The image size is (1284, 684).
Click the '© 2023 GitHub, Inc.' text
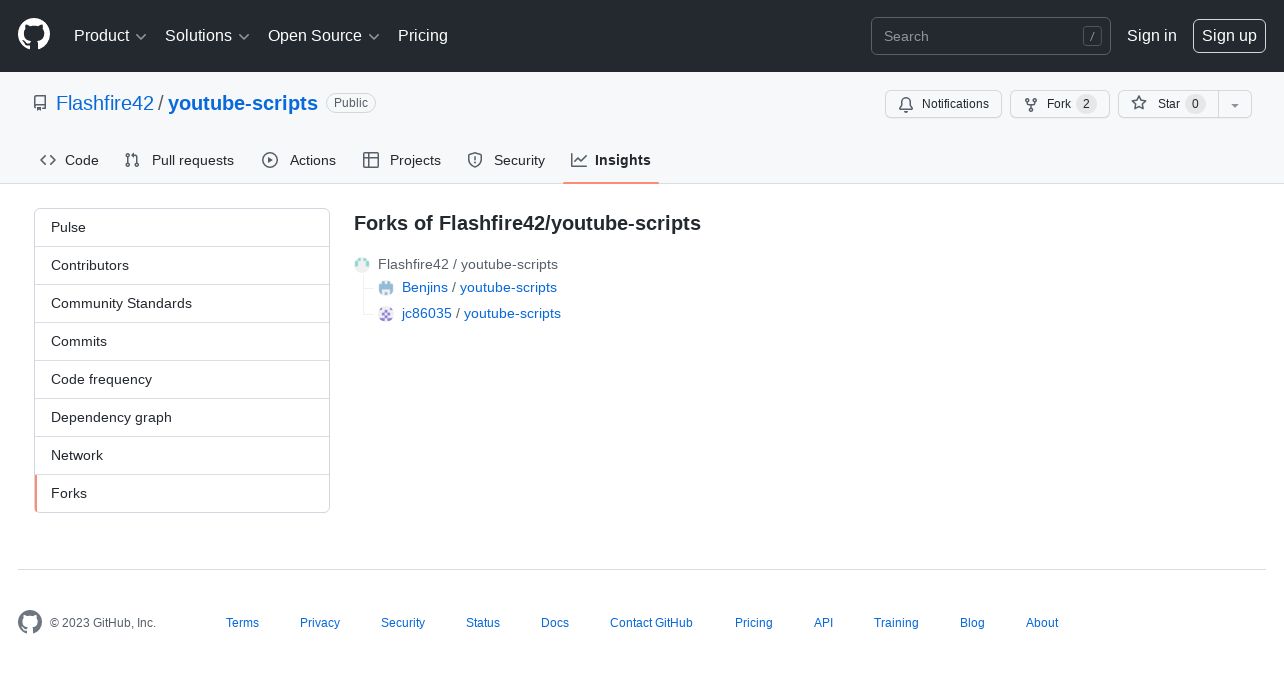[x=103, y=623]
